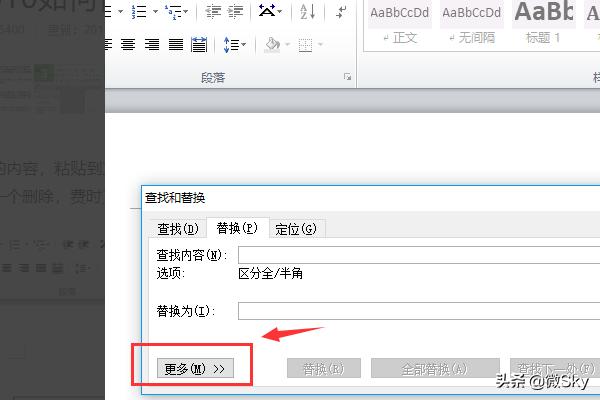600x400 pixels.
Task: Switch to the 查找 tab
Action: click(x=176, y=229)
